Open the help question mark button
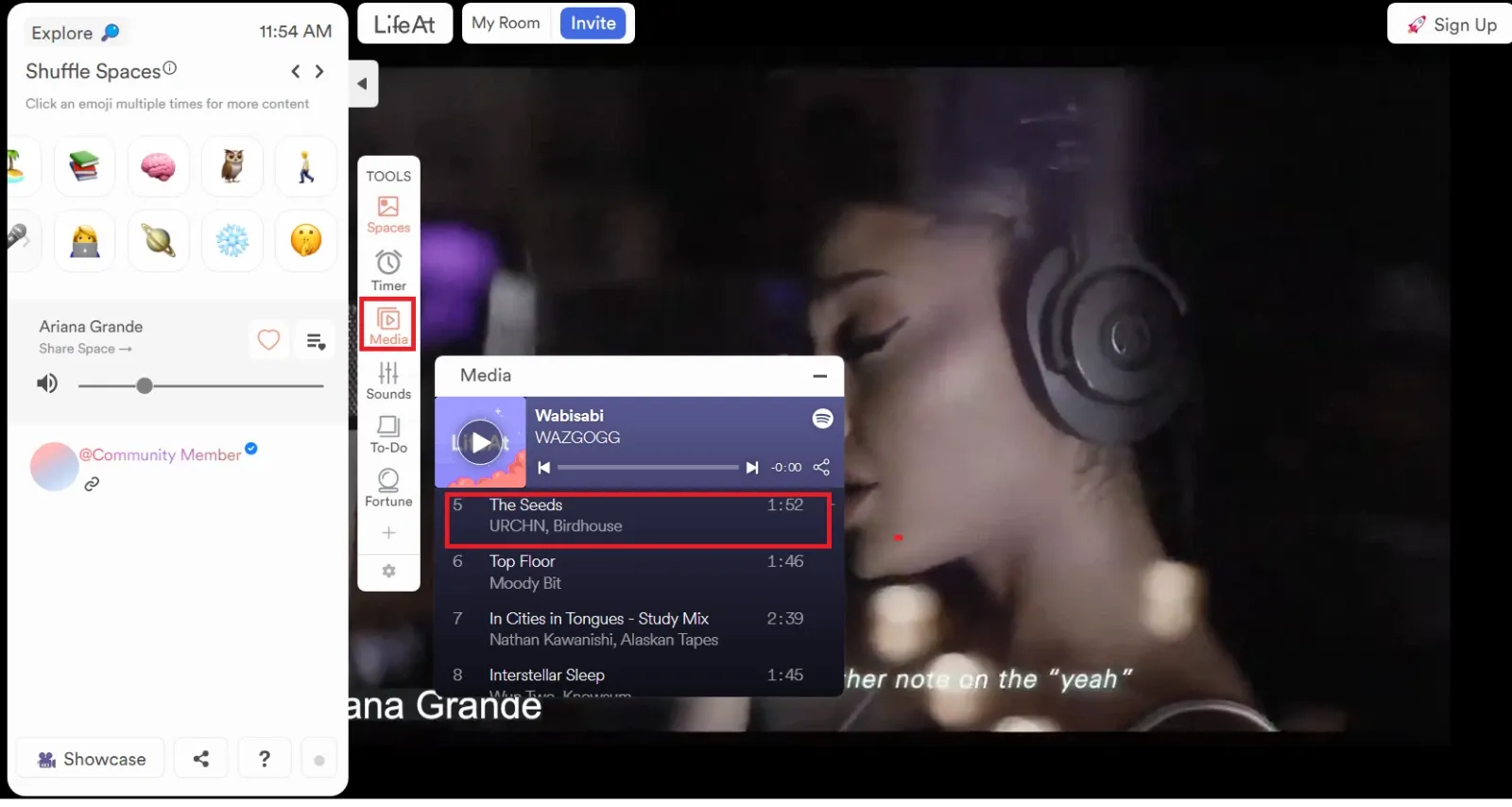This screenshot has height=807, width=1512. point(265,760)
